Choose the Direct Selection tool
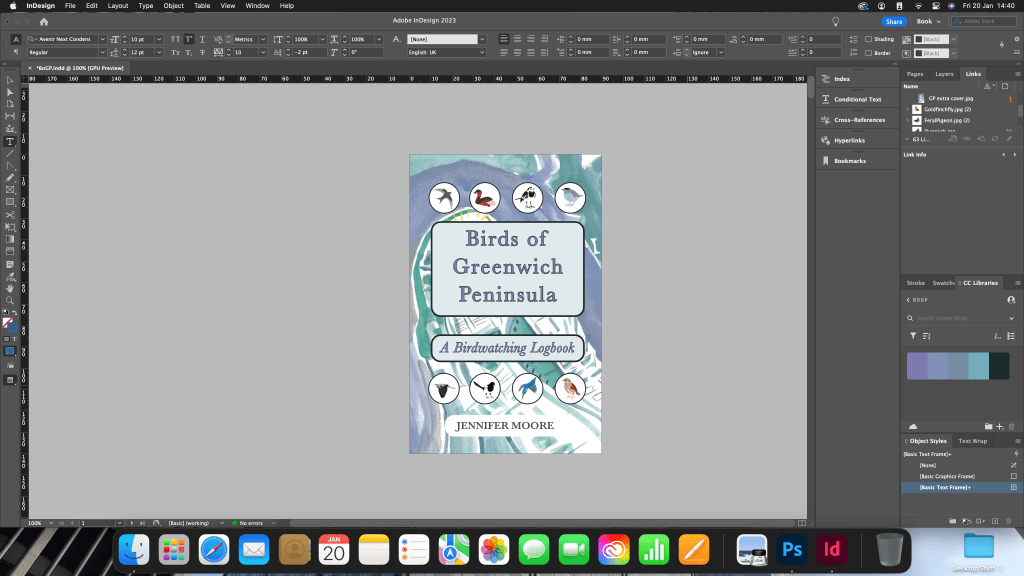This screenshot has height=576, width=1024. [x=10, y=92]
